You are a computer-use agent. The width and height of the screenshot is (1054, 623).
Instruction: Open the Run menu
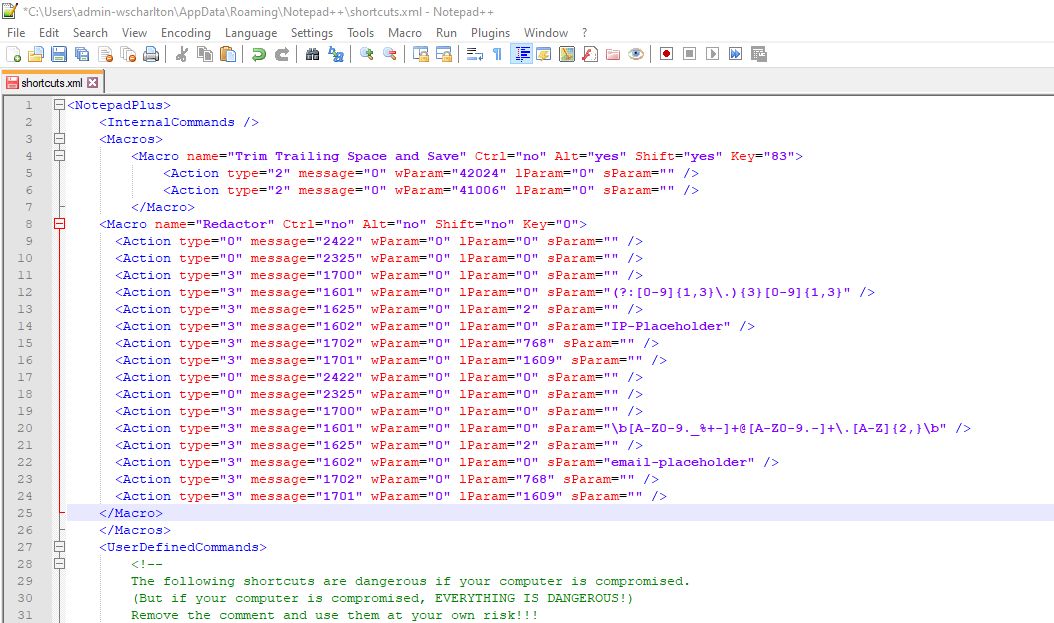(446, 33)
